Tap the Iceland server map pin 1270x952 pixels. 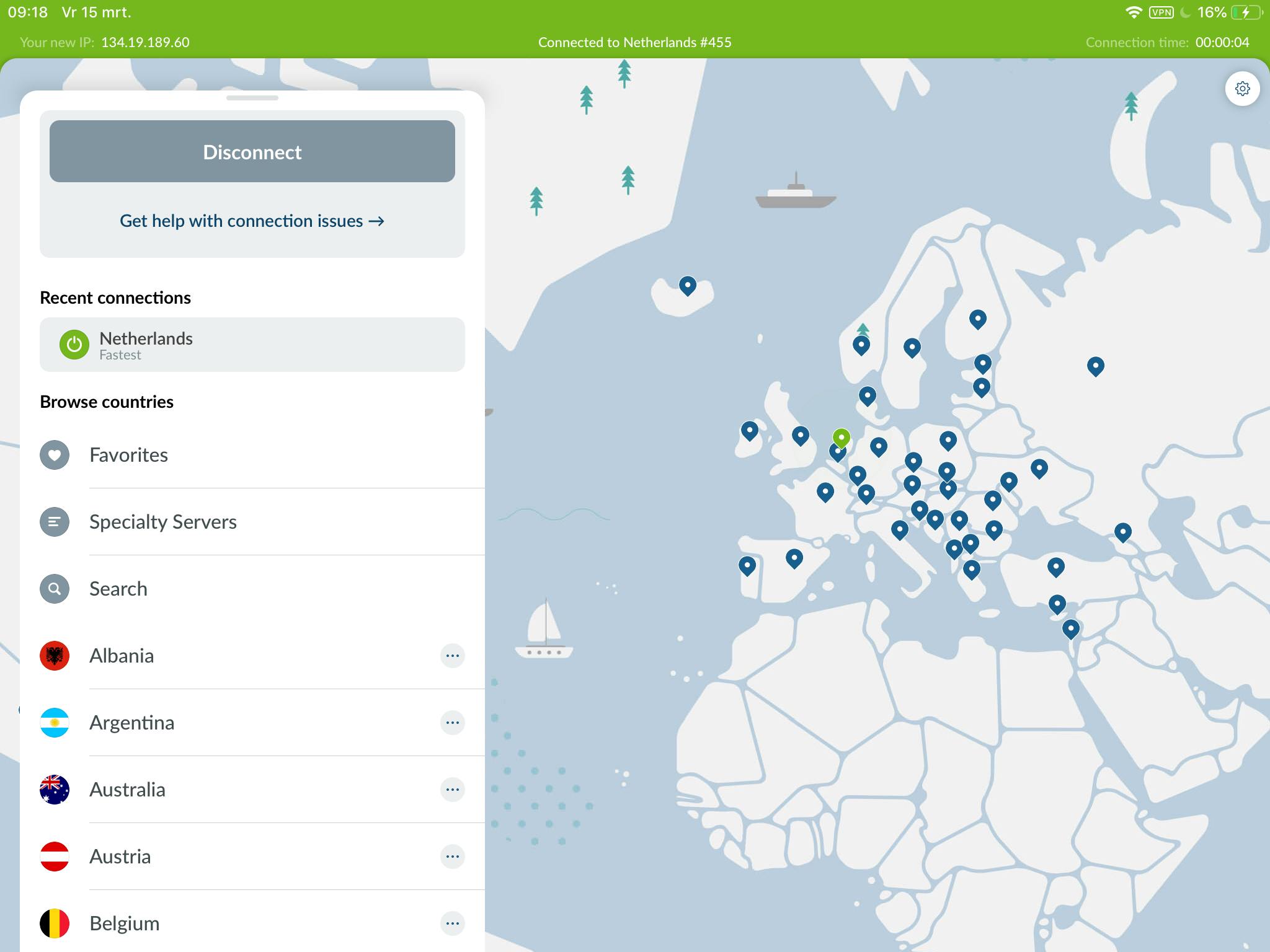(x=687, y=285)
